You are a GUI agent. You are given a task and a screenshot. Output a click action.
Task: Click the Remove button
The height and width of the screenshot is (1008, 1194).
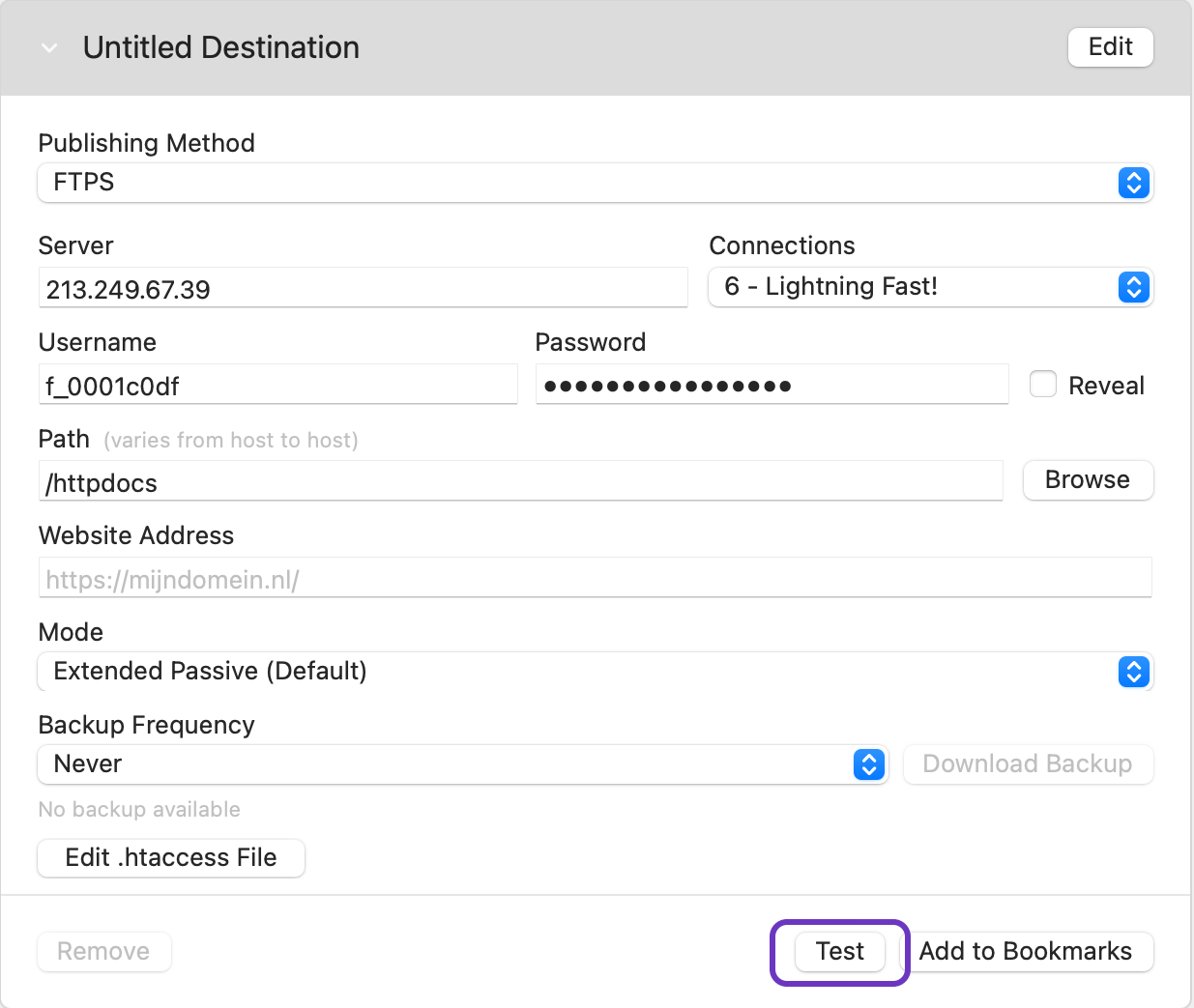tap(103, 952)
